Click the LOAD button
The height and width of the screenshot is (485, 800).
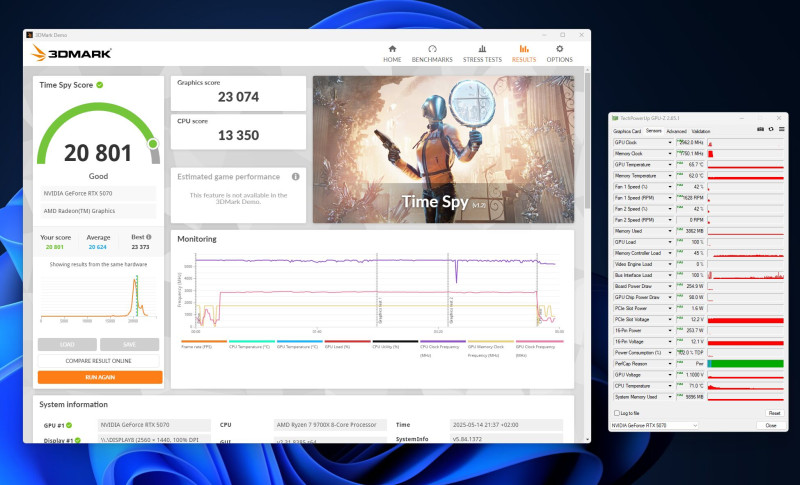pos(67,344)
